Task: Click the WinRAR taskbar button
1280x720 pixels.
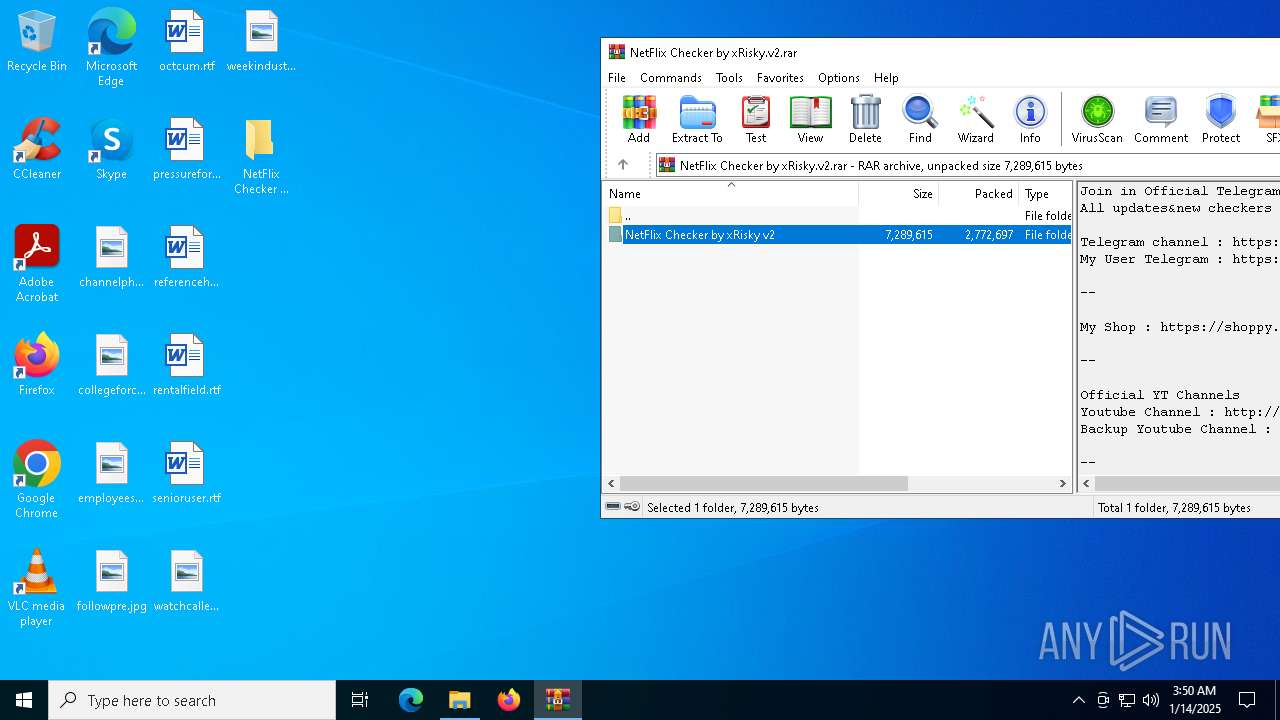Action: (x=558, y=700)
